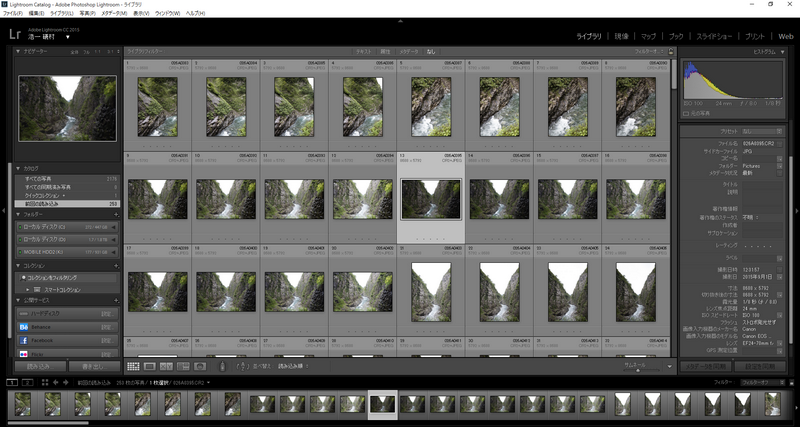The height and width of the screenshot is (427, 800).
Task: Switch to the Web module
Action: pyautogui.click(x=786, y=37)
